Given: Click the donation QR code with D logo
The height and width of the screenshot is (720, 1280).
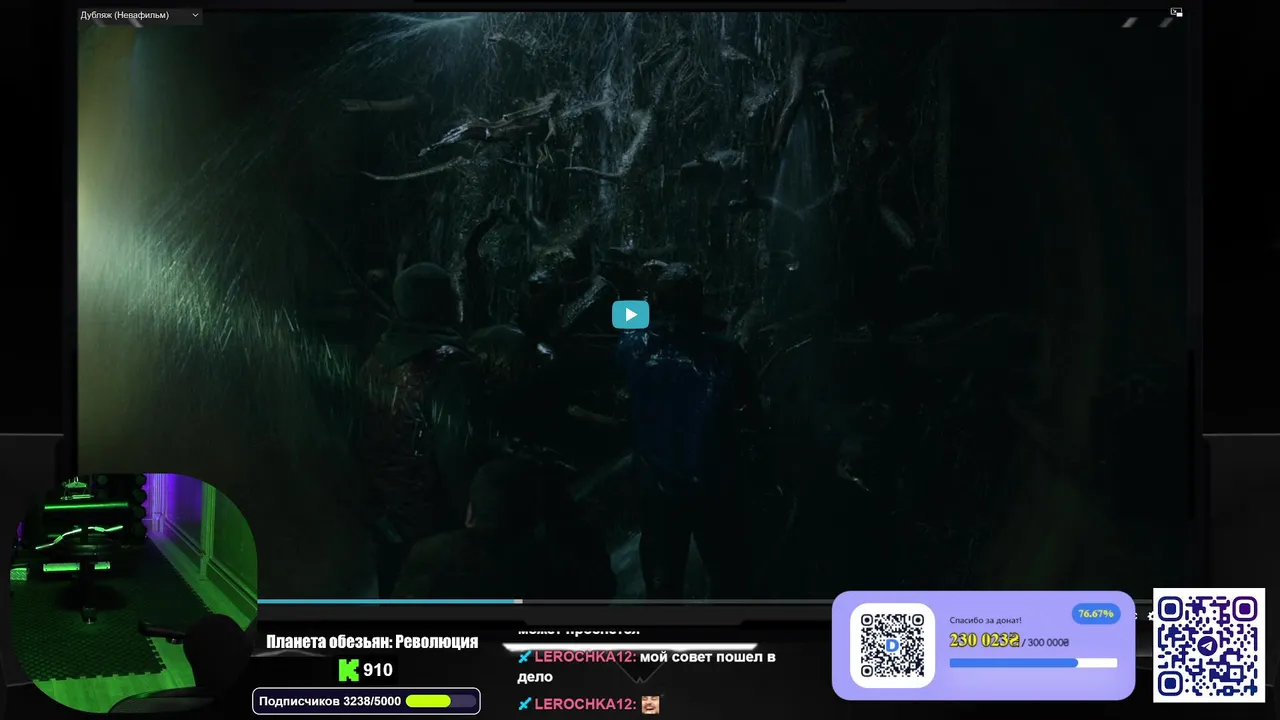Looking at the screenshot, I should coord(892,645).
